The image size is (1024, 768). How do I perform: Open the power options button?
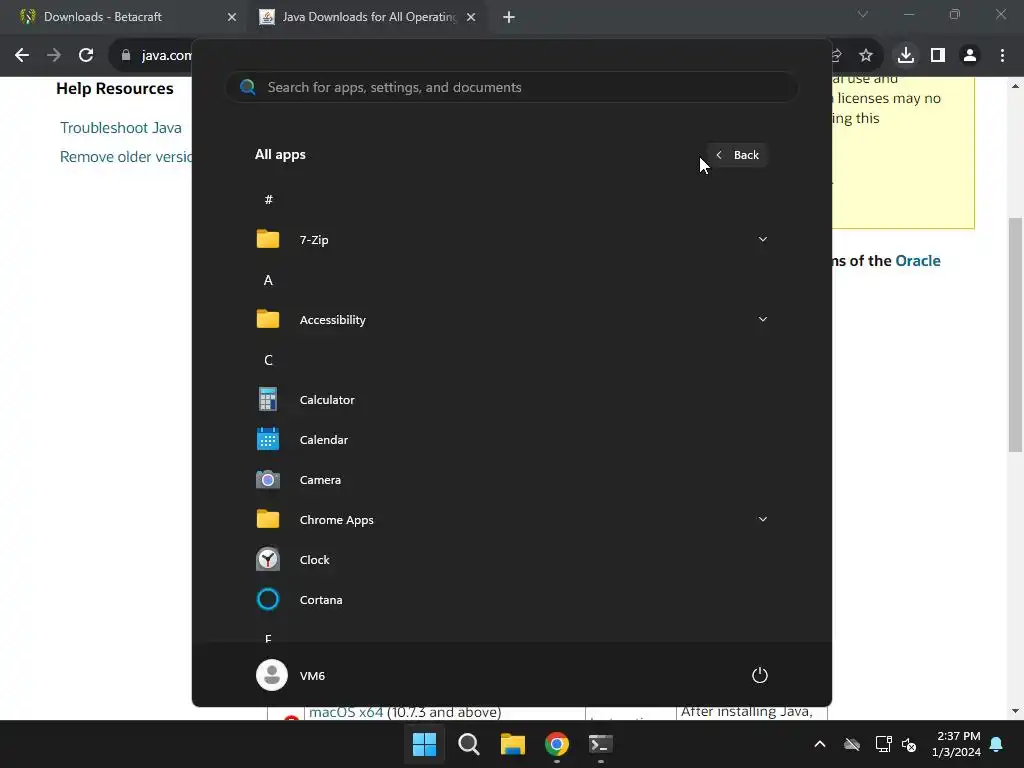click(x=760, y=675)
